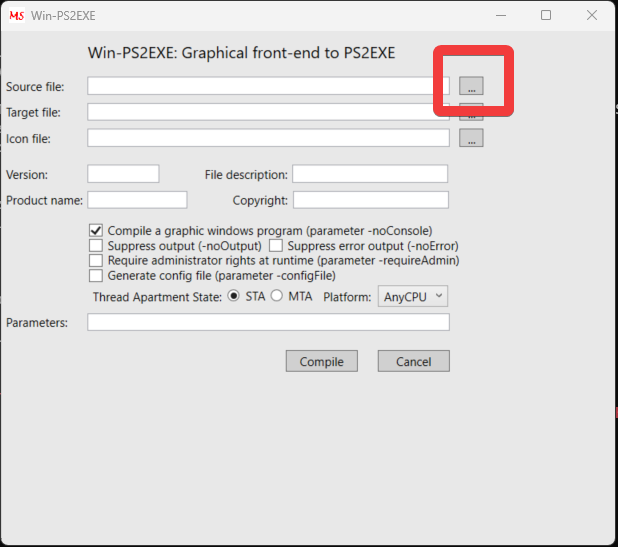Click the Cancel button
The height and width of the screenshot is (547, 618).
pyautogui.click(x=413, y=361)
